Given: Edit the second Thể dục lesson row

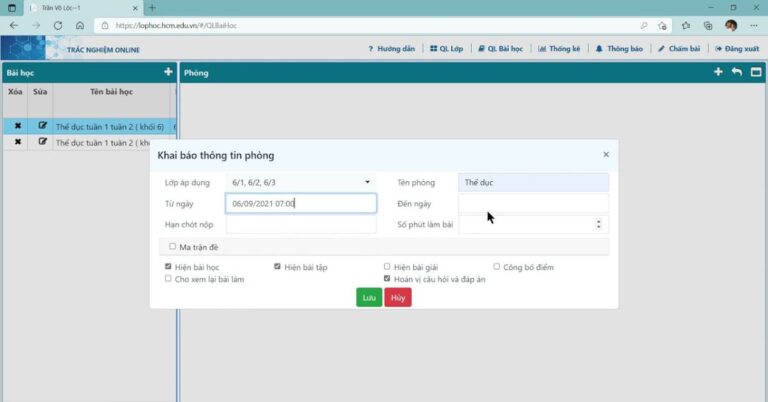Looking at the screenshot, I should (x=43, y=142).
